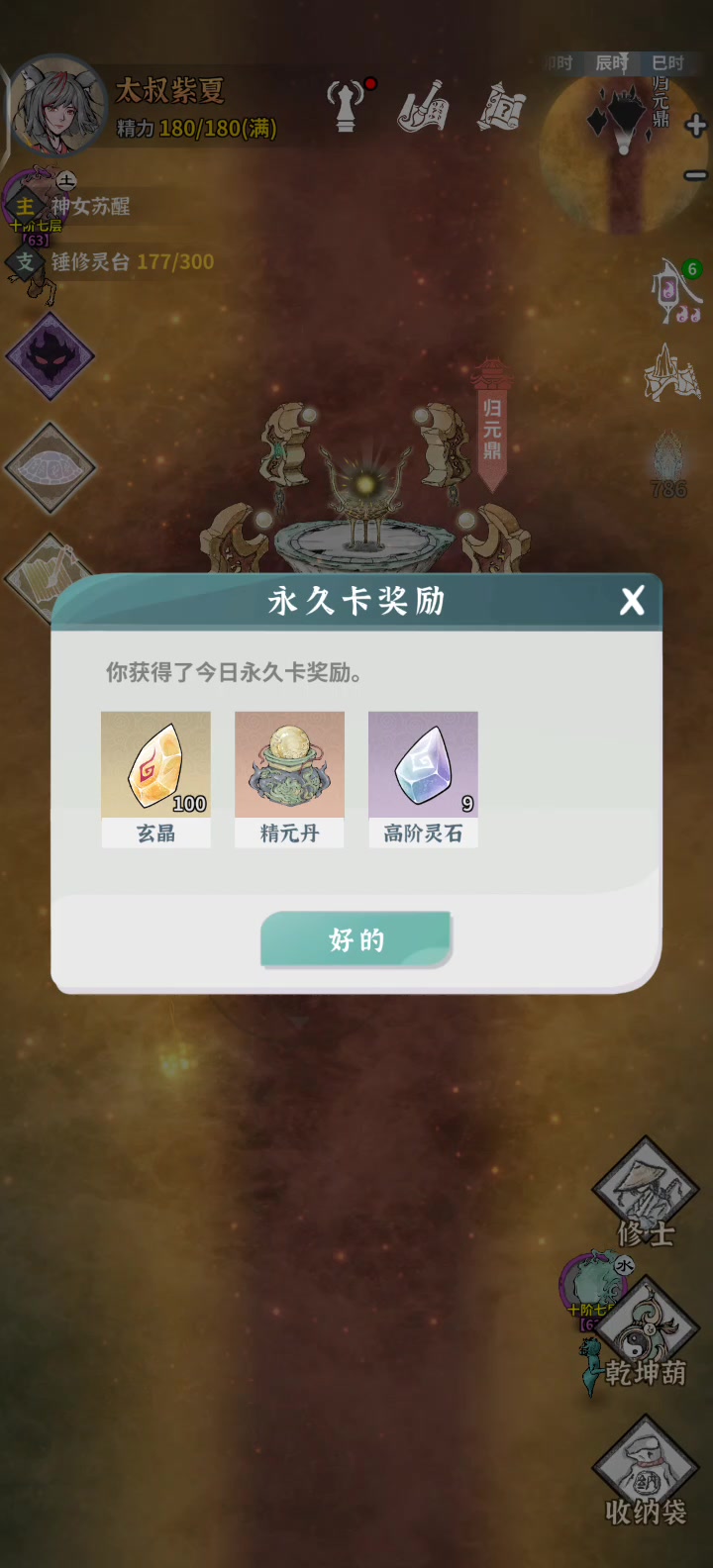The width and height of the screenshot is (713, 1568).
Task: Open the chess-piece notification icon
Action: click(349, 105)
